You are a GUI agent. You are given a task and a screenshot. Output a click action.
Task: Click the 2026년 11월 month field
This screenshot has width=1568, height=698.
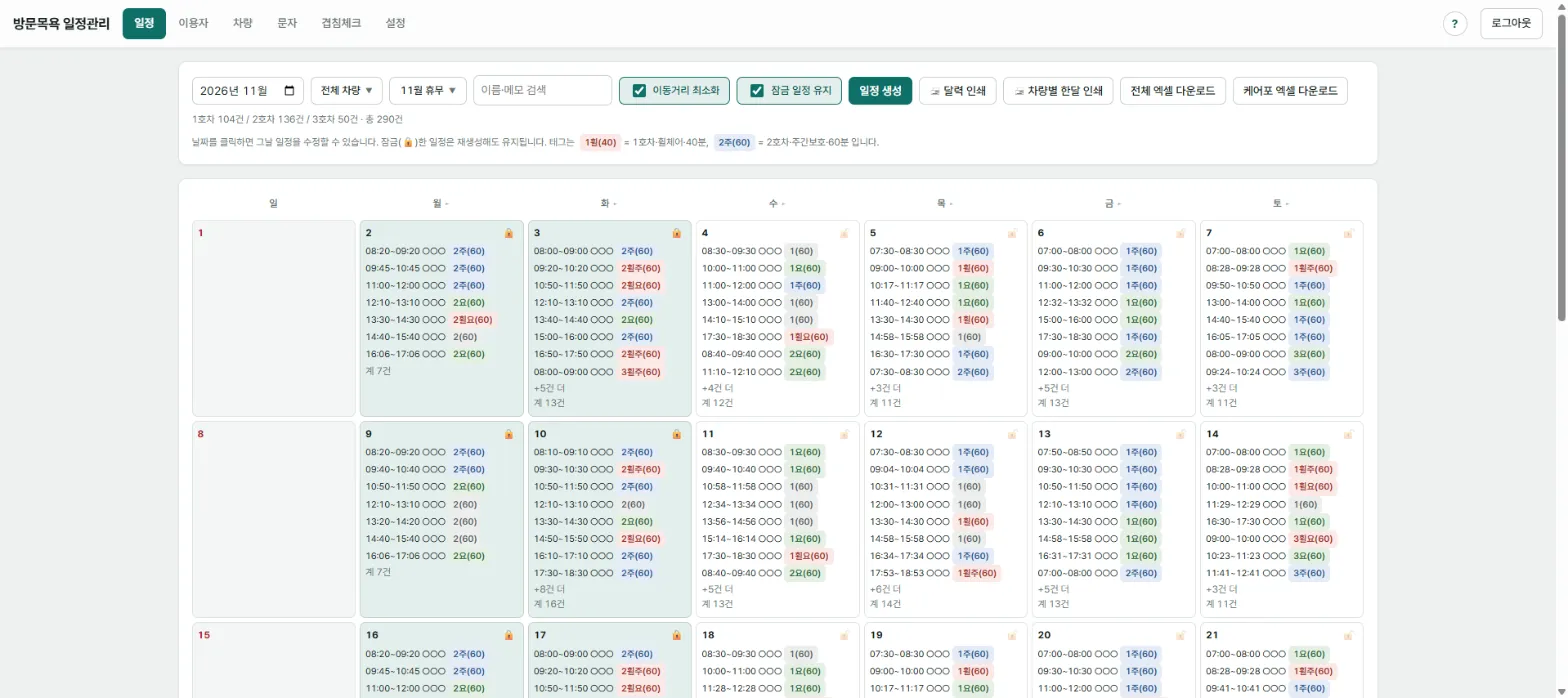coord(248,91)
